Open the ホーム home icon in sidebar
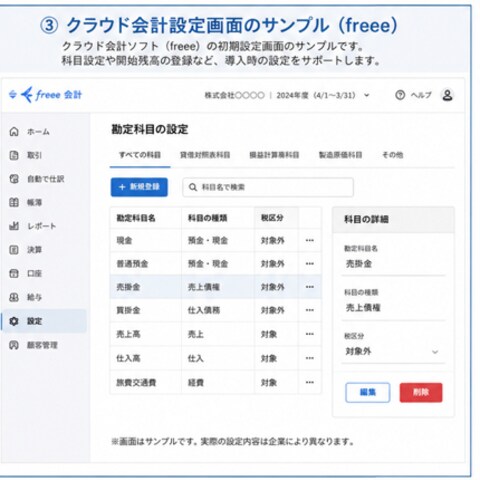 14,131
